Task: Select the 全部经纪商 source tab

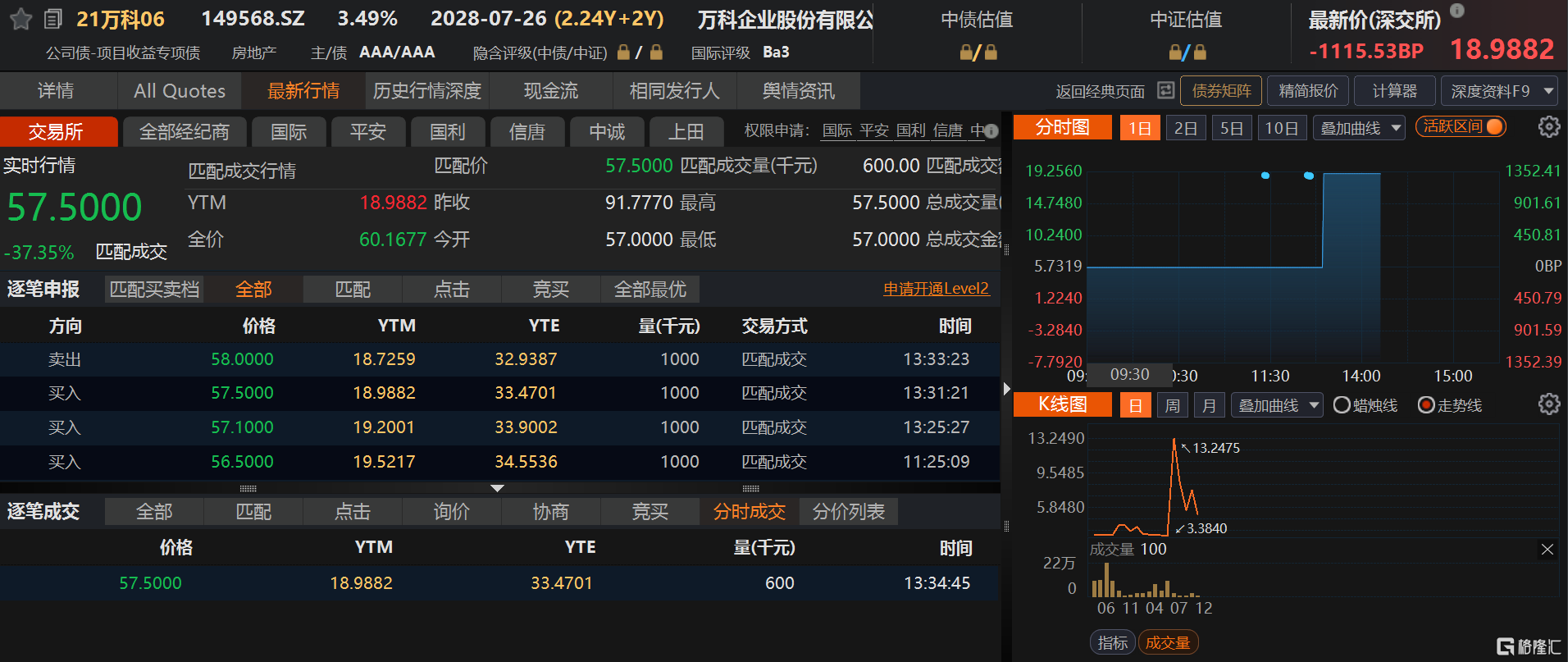Action: click(184, 132)
